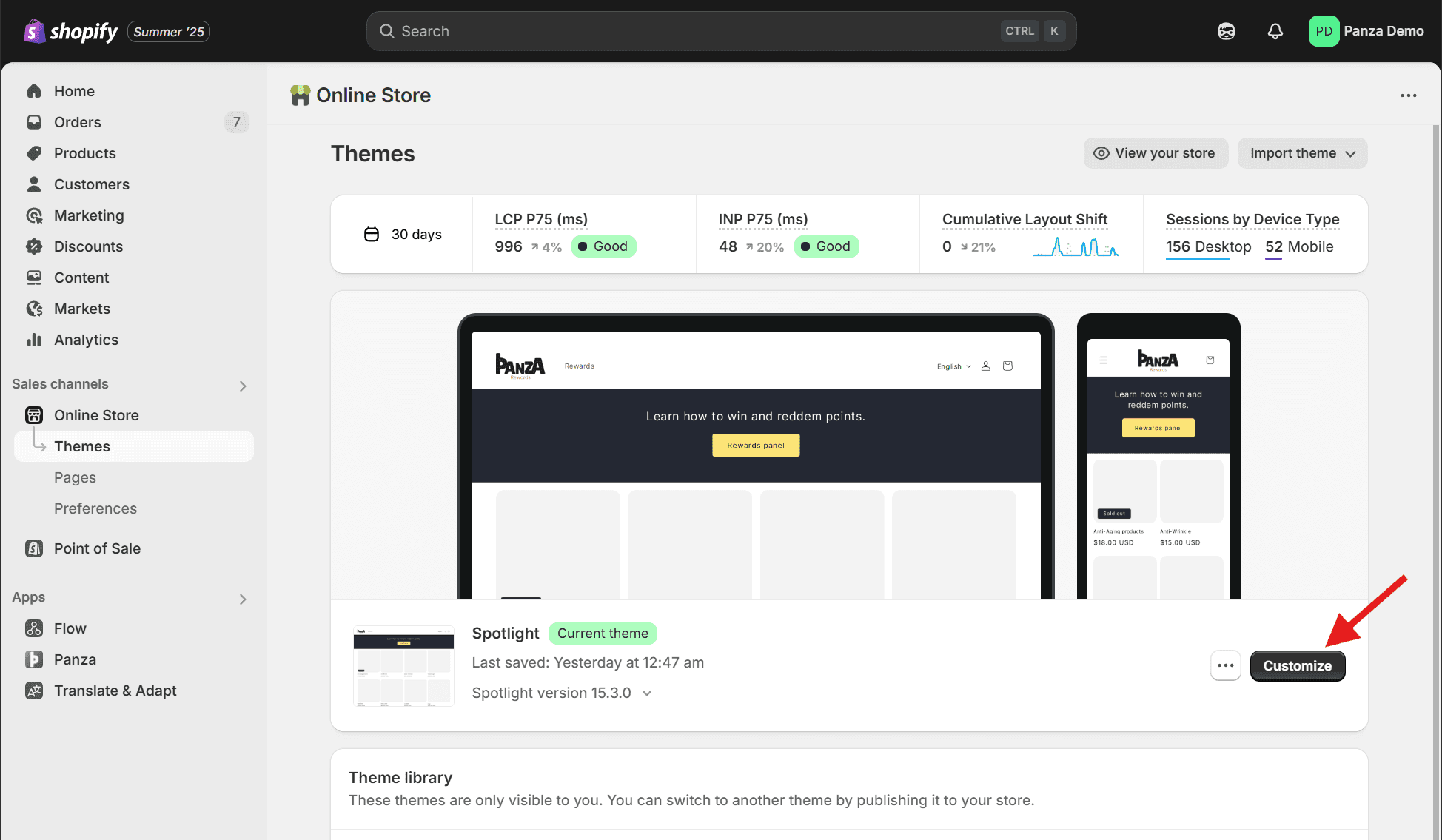This screenshot has height=840, width=1442.
Task: Open Spotlight theme more actions menu
Action: (x=1226, y=665)
